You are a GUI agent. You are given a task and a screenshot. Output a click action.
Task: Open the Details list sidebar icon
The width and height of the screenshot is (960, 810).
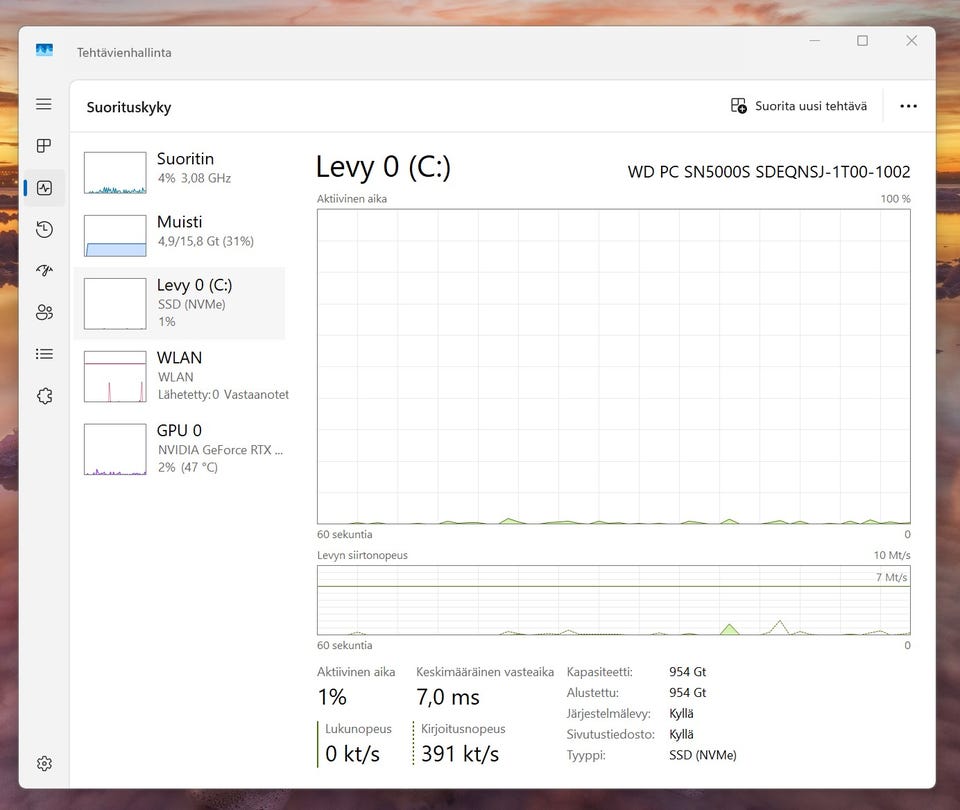click(x=44, y=354)
